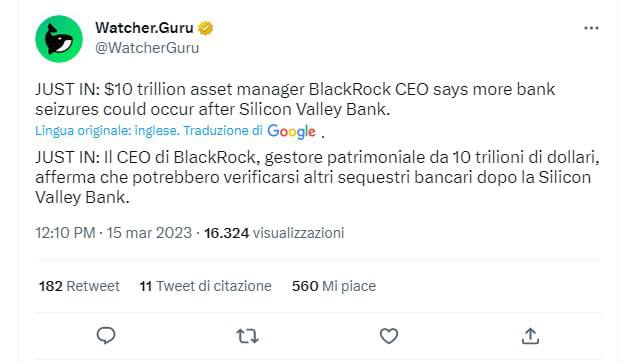Click the gold verified badge
The height and width of the screenshot is (363, 622).
coord(205,28)
